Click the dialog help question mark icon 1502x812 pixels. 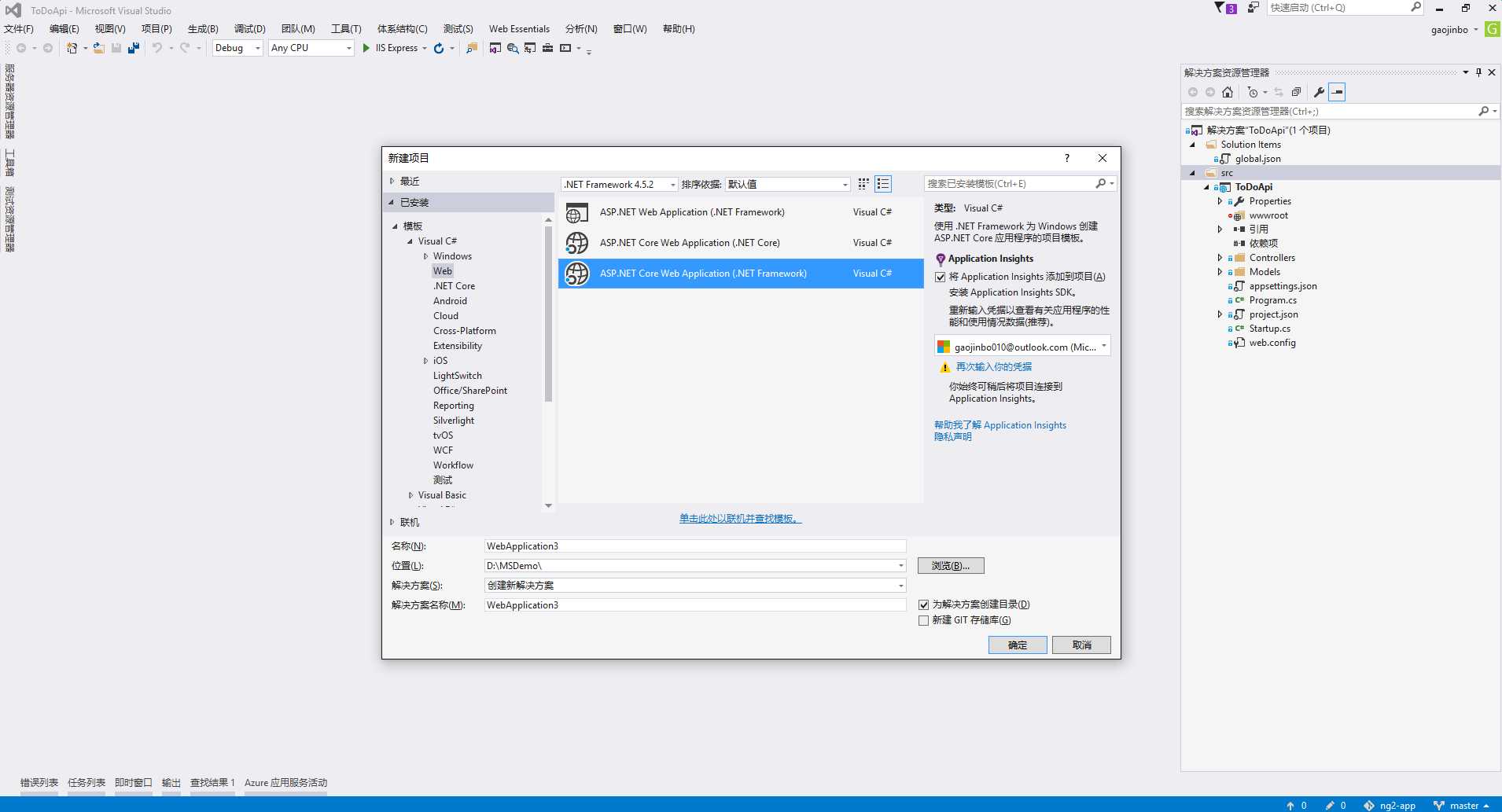[x=1067, y=158]
